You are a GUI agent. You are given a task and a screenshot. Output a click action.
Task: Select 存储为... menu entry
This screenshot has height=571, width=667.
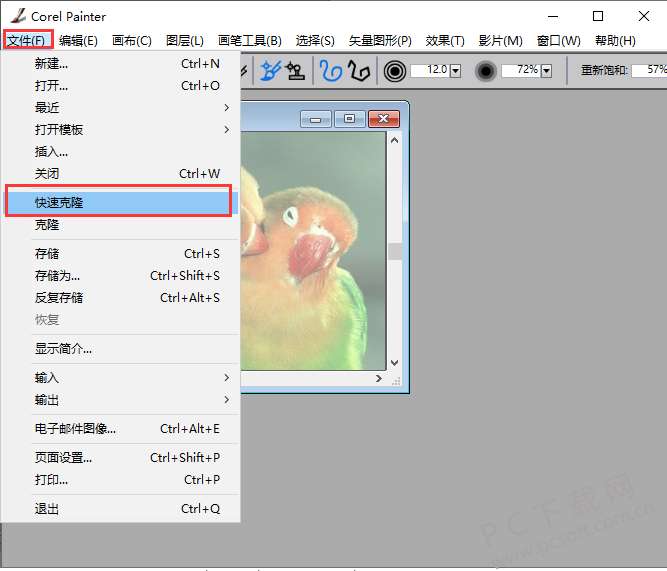(x=121, y=276)
